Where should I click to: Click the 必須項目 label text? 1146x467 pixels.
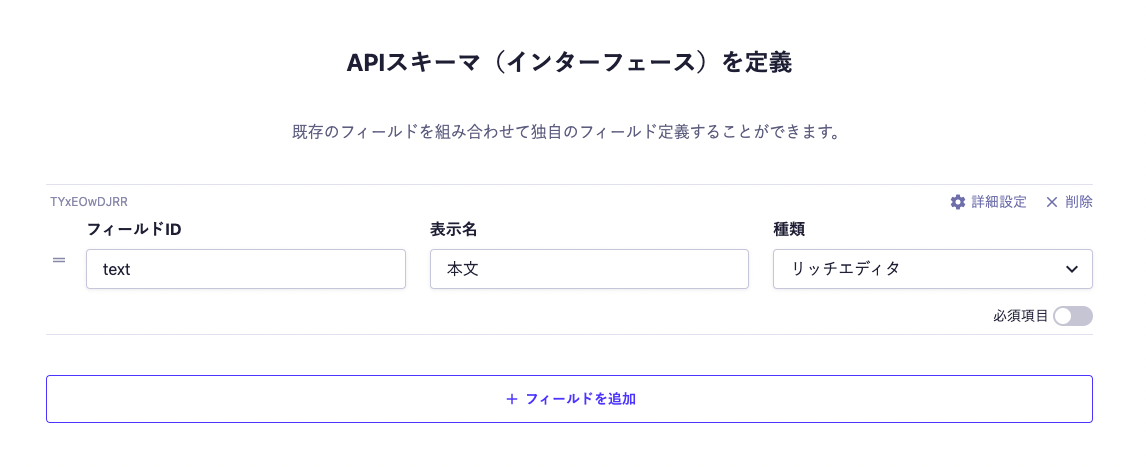pyautogui.click(x=1020, y=316)
